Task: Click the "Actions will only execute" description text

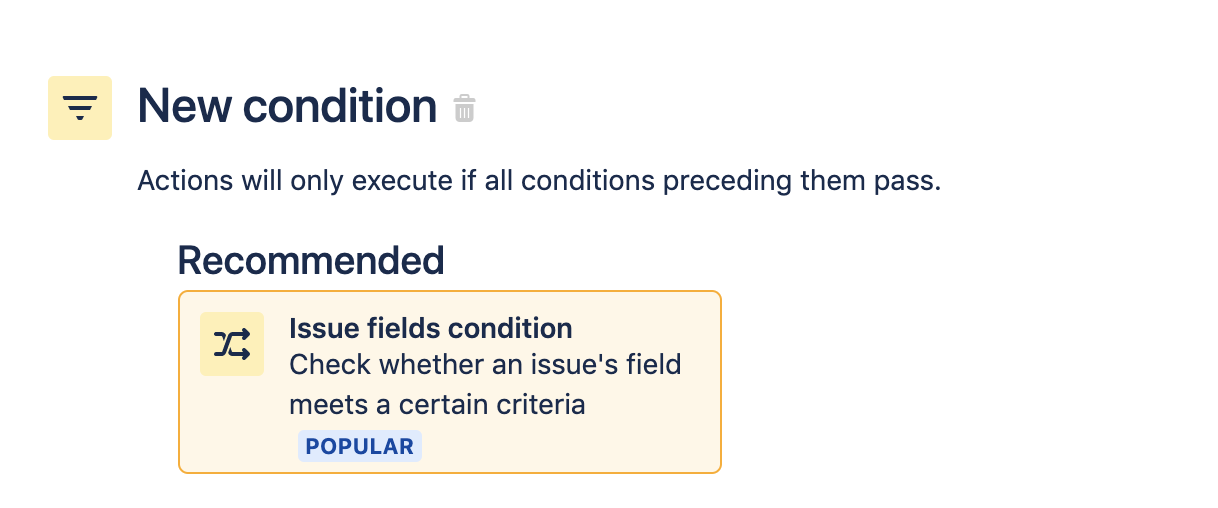Action: point(539,182)
